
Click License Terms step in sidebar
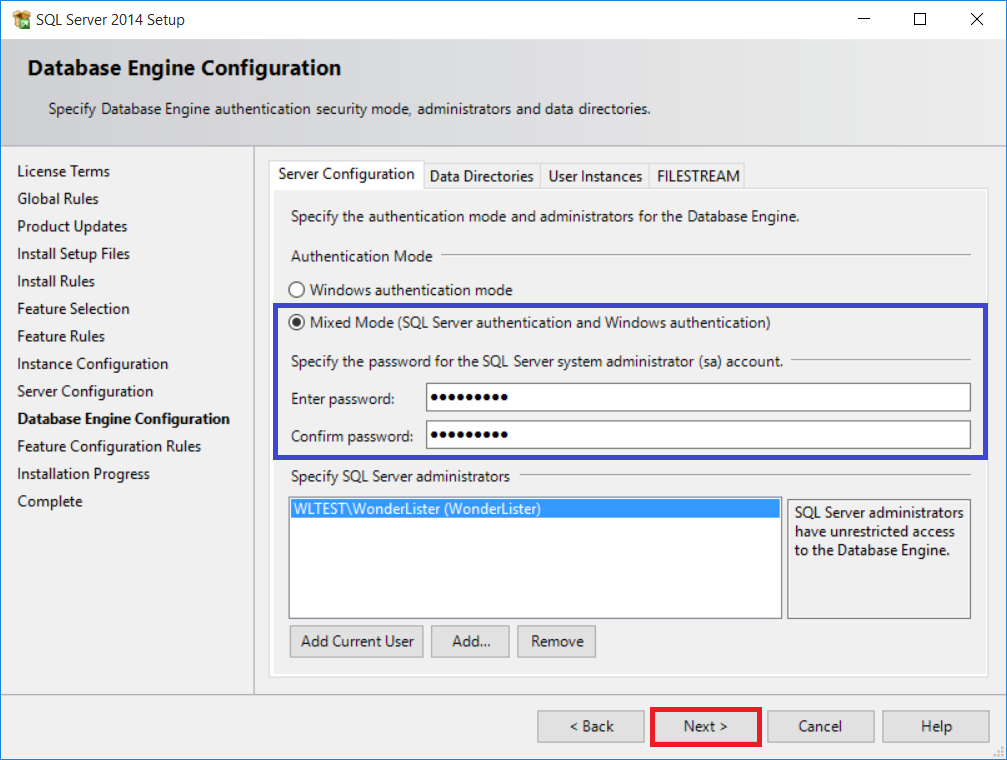pos(64,172)
